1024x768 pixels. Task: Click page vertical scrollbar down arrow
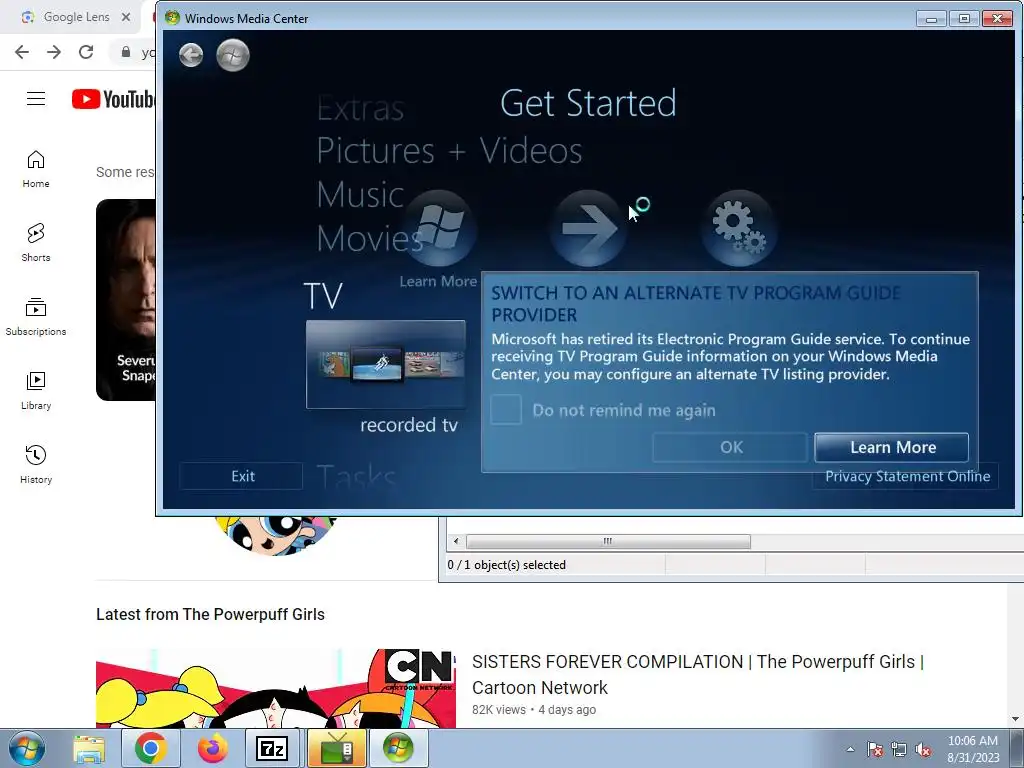click(x=1016, y=720)
